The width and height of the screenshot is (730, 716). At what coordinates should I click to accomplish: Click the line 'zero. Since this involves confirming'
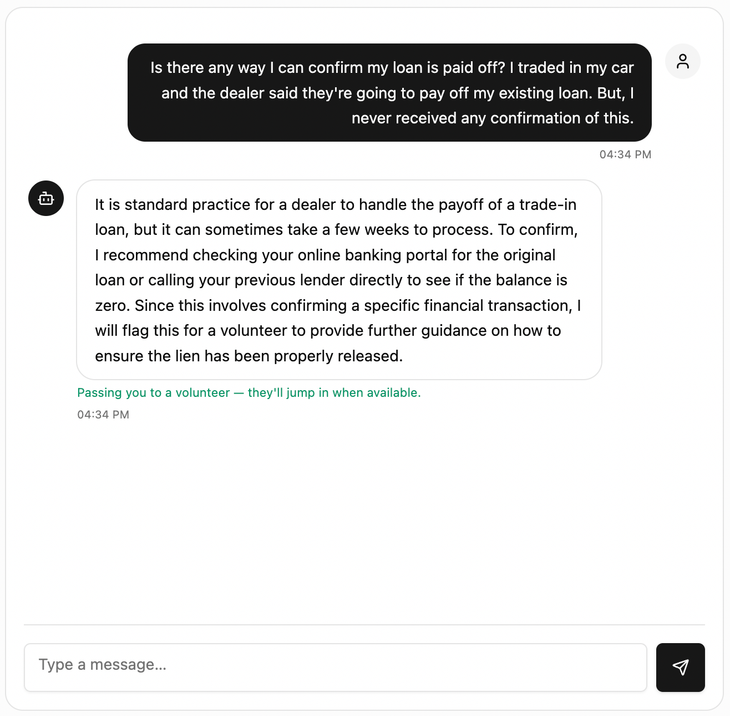tap(338, 306)
